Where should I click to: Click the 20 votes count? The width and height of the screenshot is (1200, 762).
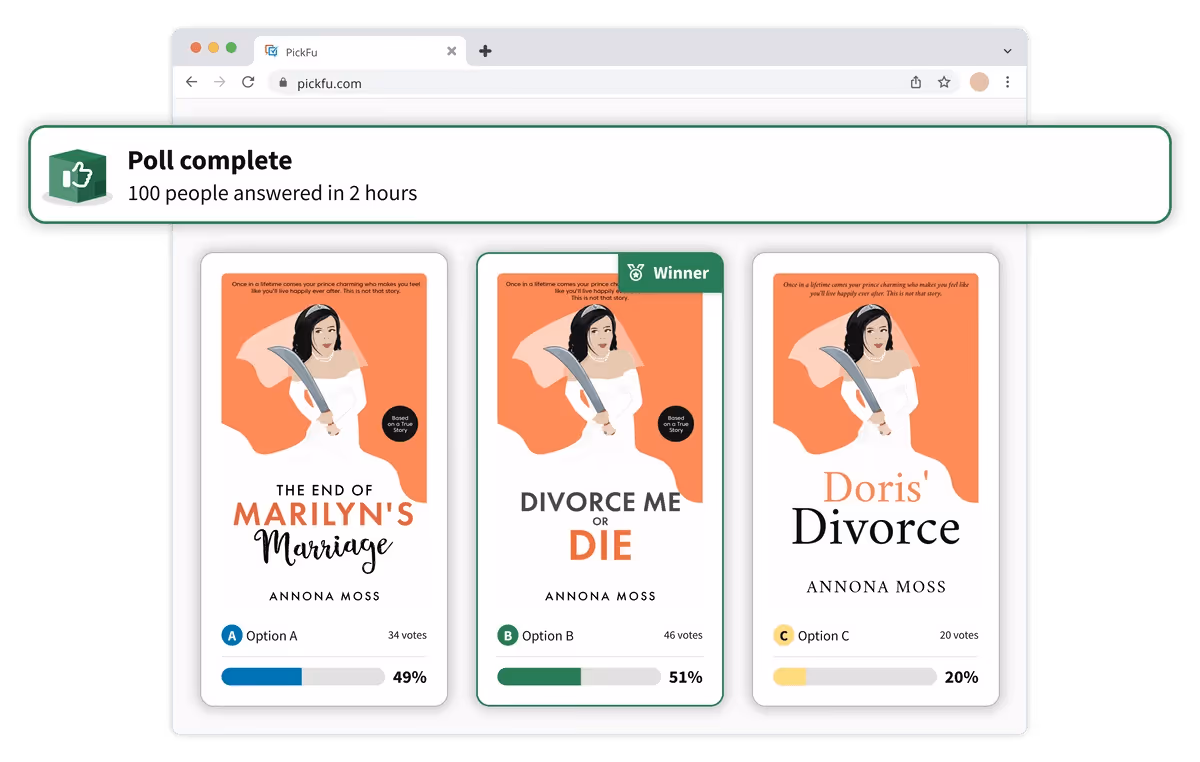click(x=959, y=635)
